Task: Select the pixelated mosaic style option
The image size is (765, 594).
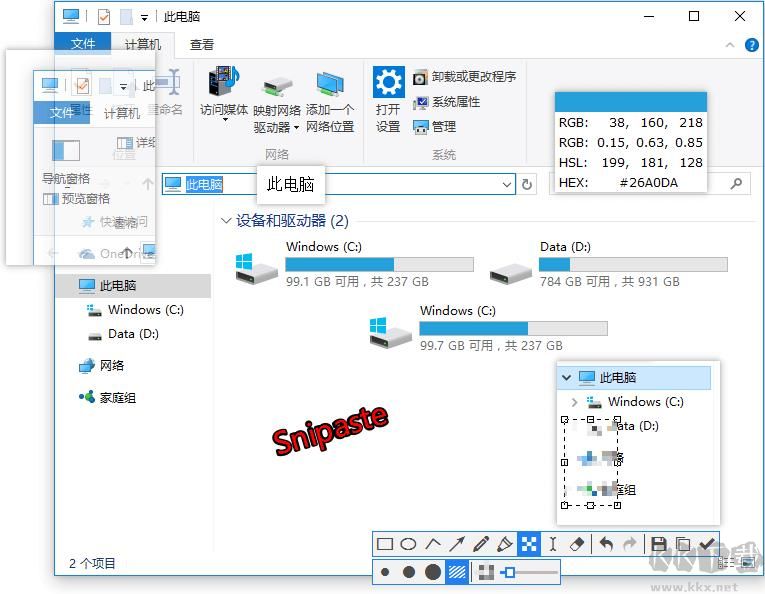Action: (x=486, y=572)
